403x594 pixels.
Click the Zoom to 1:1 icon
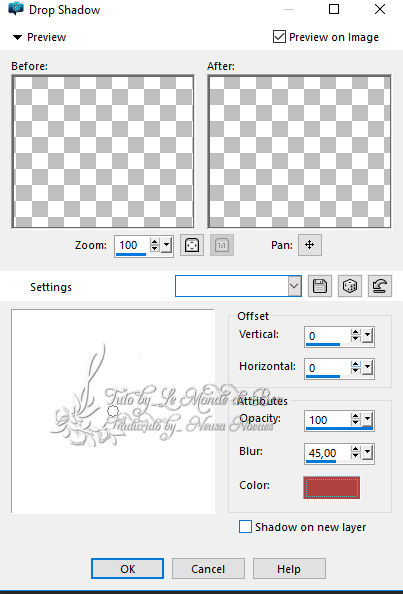click(x=222, y=245)
